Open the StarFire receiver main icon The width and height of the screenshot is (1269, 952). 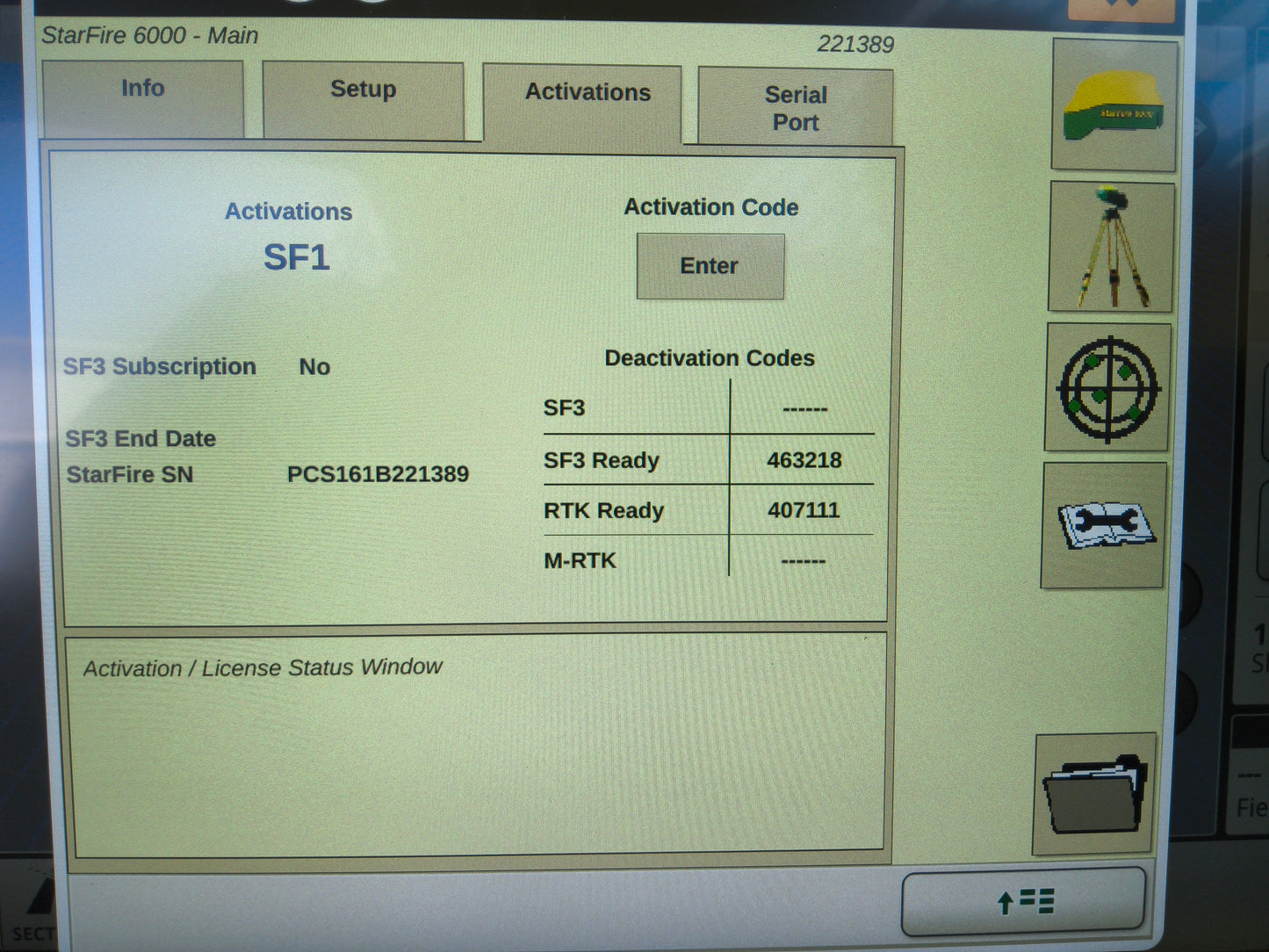1114,105
